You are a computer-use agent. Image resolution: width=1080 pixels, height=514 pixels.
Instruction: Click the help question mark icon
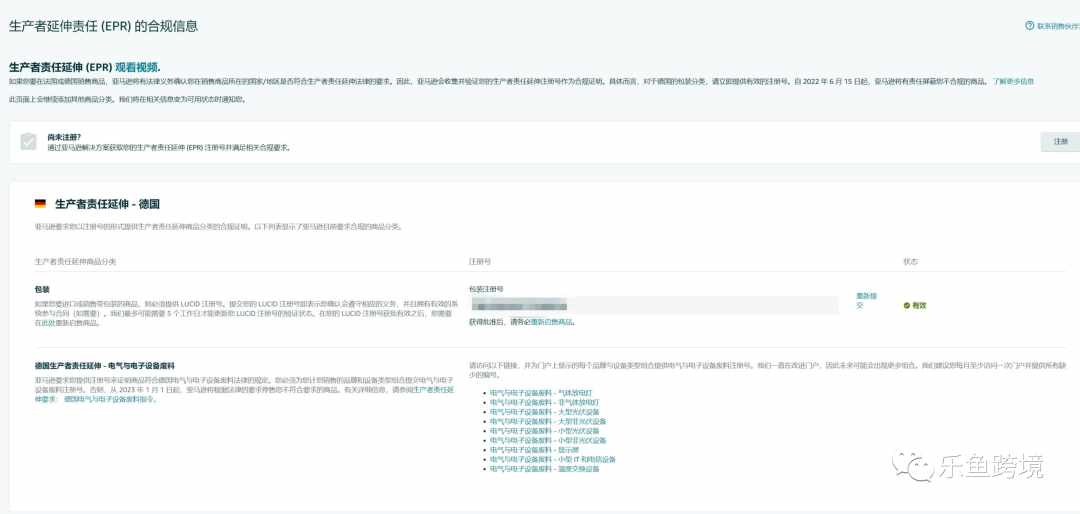tap(1030, 26)
